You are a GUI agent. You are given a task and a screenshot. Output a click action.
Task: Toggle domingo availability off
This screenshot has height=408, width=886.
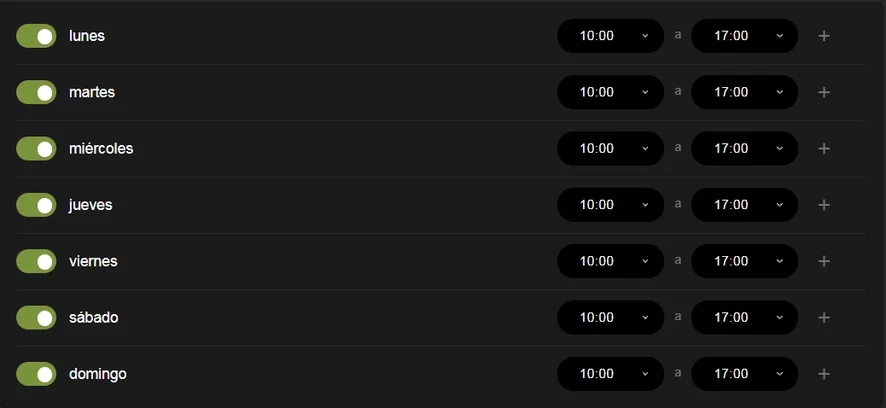point(36,374)
